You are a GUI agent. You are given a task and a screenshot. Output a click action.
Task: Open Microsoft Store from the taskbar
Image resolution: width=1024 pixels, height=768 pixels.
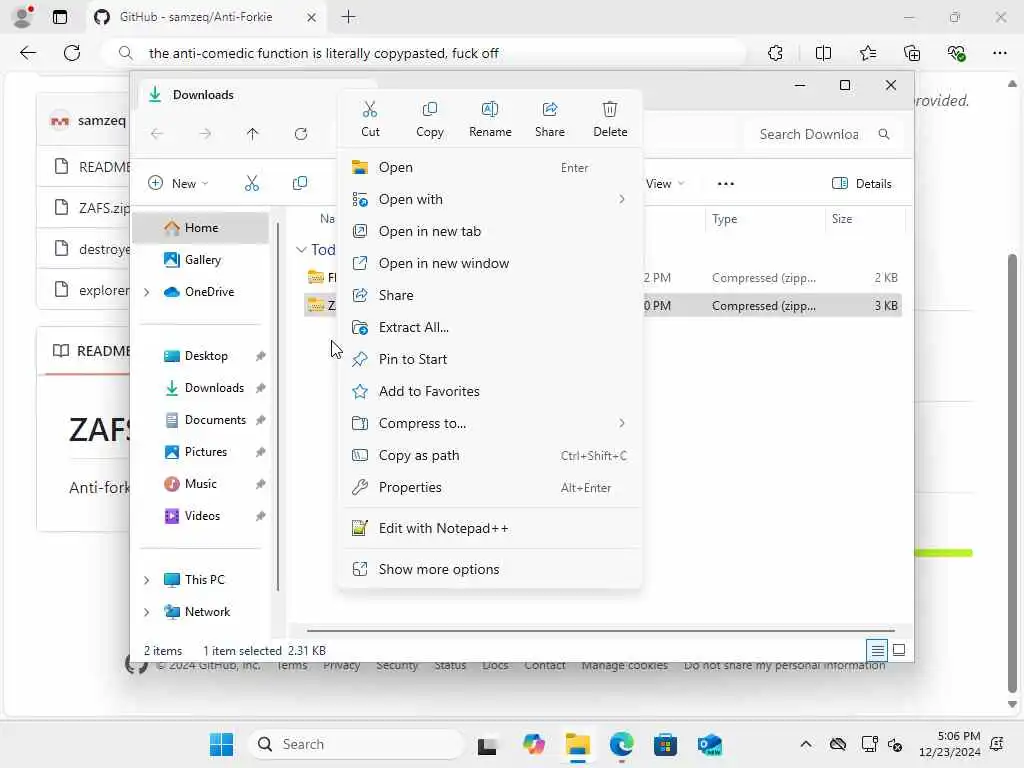pyautogui.click(x=665, y=744)
